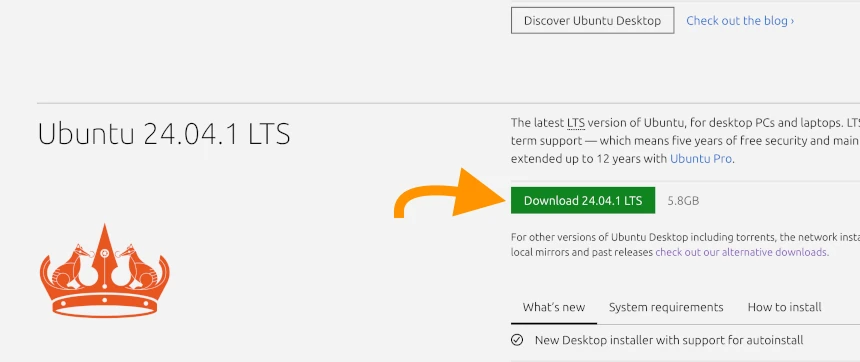Click the checkmark icon beside New Desktop installer

517,340
